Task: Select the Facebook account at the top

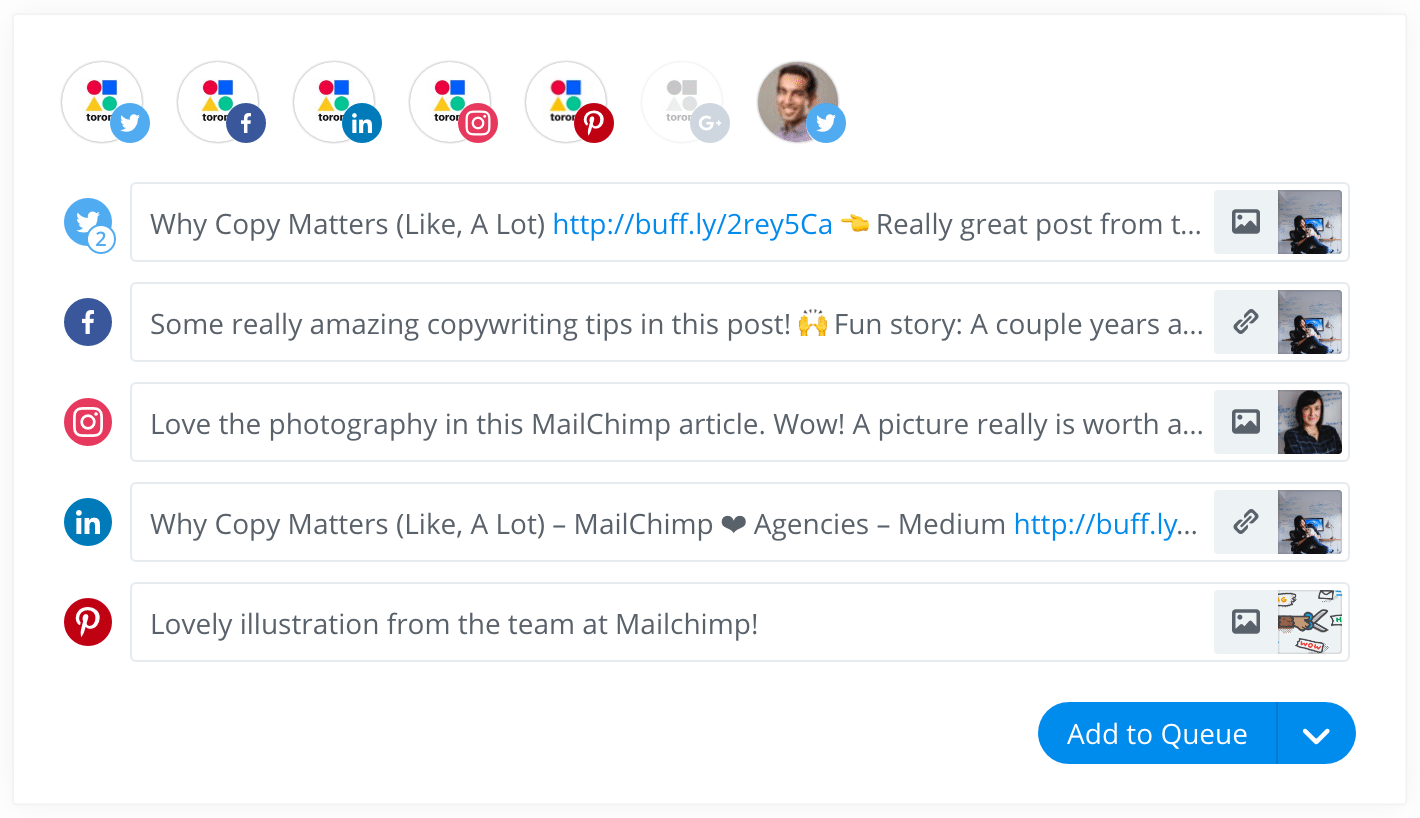Action: point(218,101)
